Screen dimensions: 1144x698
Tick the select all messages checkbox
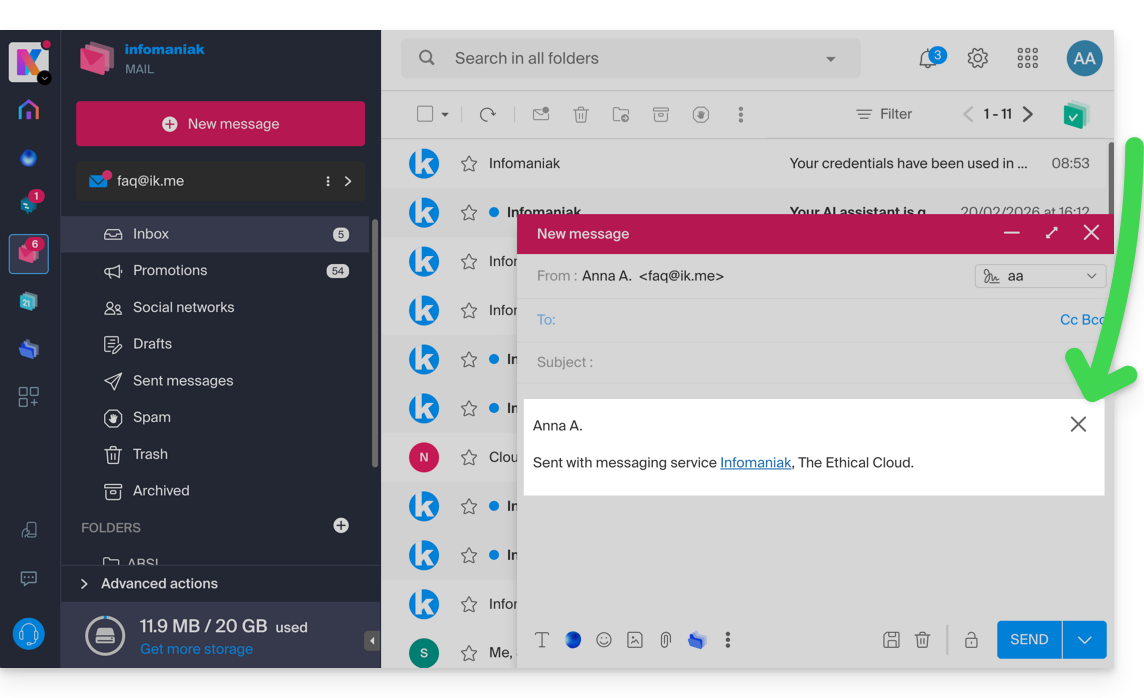[425, 115]
